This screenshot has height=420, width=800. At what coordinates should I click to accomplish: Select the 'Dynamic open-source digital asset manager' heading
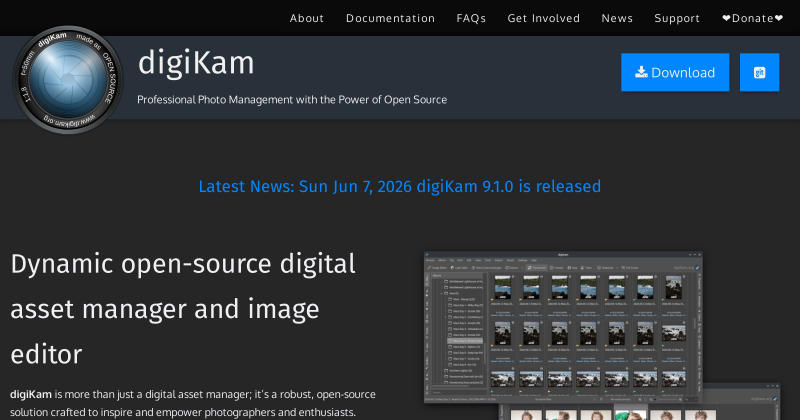(183, 309)
